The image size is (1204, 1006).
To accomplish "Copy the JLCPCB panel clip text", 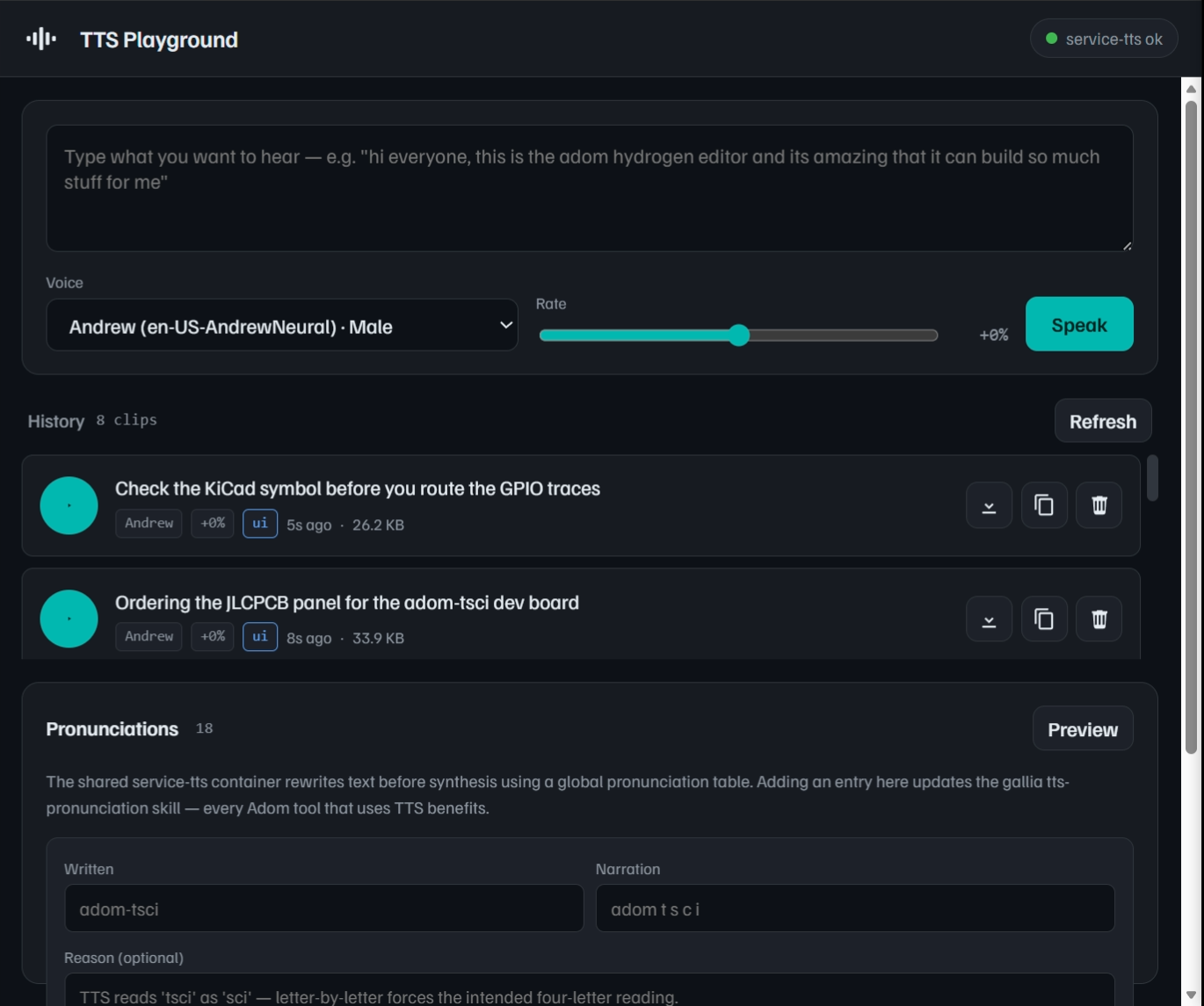I will [x=1044, y=619].
